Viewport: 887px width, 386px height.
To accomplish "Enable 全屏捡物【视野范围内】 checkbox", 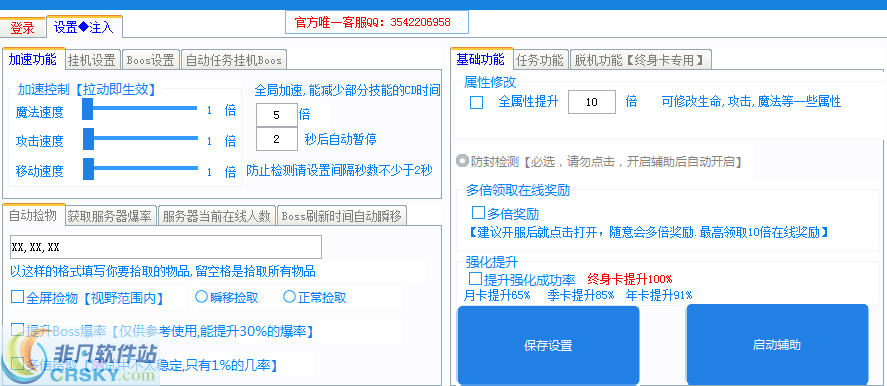I will point(18,297).
